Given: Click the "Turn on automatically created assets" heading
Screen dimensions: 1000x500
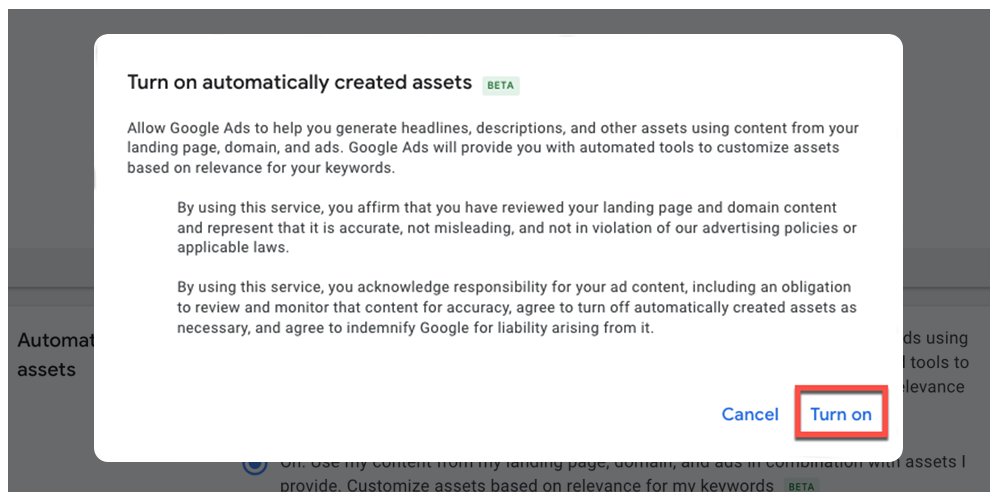Looking at the screenshot, I should [x=299, y=83].
